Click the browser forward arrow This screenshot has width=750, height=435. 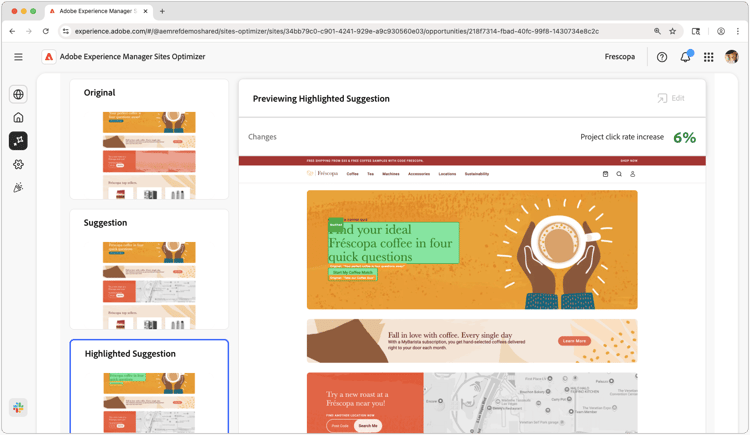tap(29, 31)
